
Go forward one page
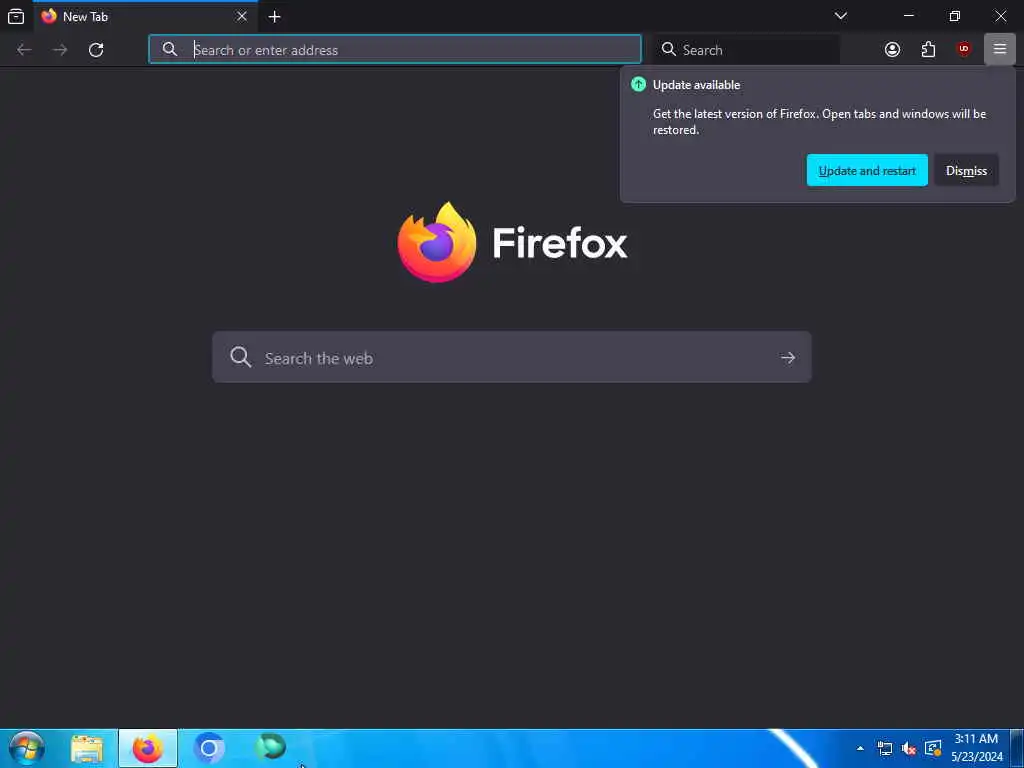(x=60, y=50)
